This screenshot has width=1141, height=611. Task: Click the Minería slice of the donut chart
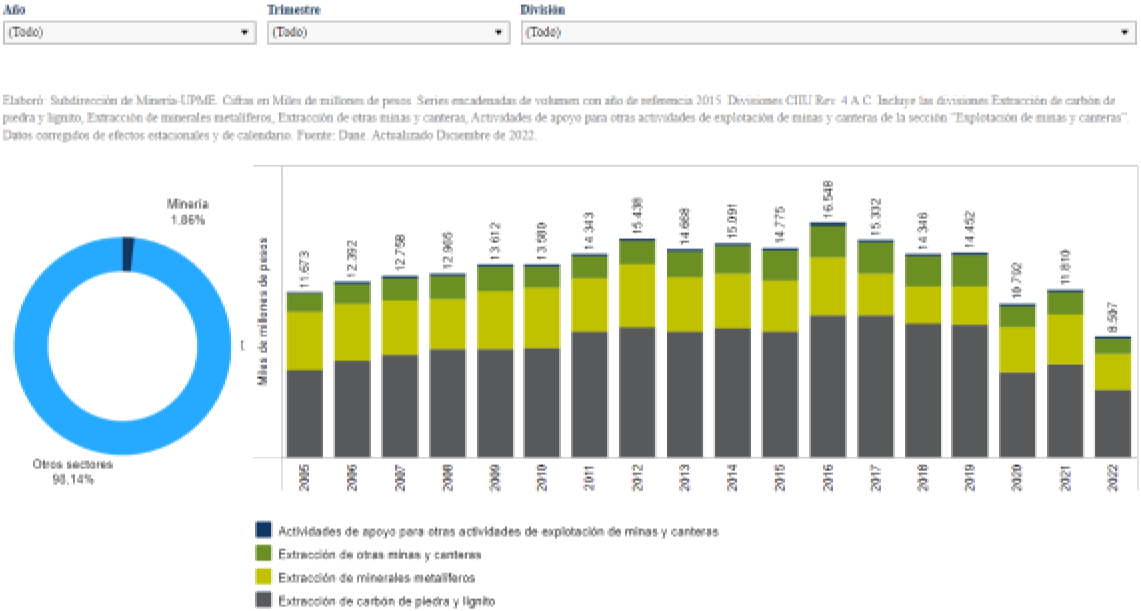coord(127,253)
